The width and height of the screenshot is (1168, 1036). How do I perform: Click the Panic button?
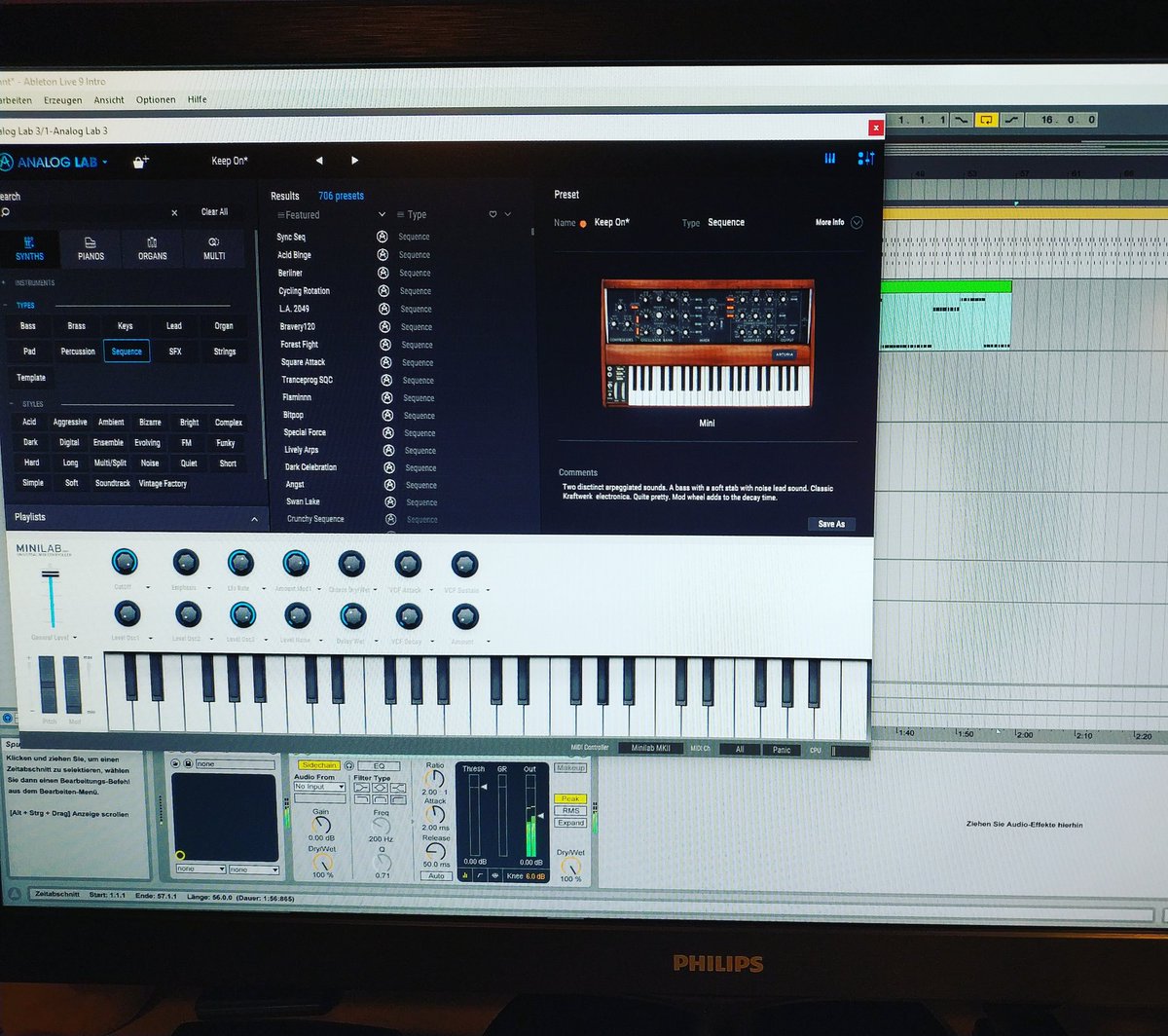782,750
